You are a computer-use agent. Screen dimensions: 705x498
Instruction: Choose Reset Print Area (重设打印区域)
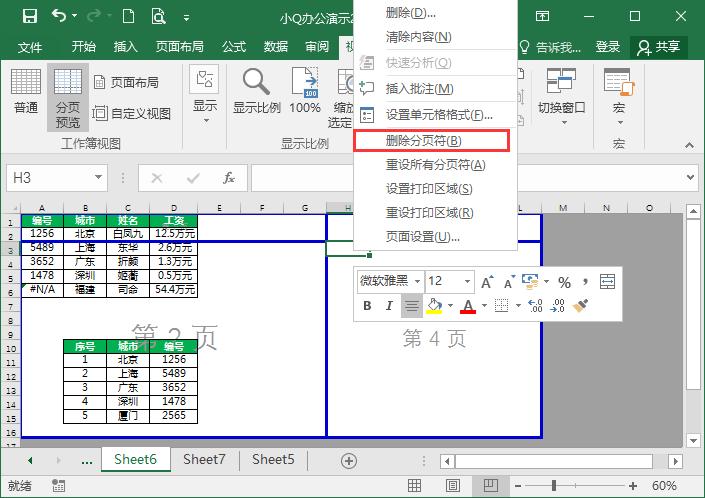click(x=435, y=213)
